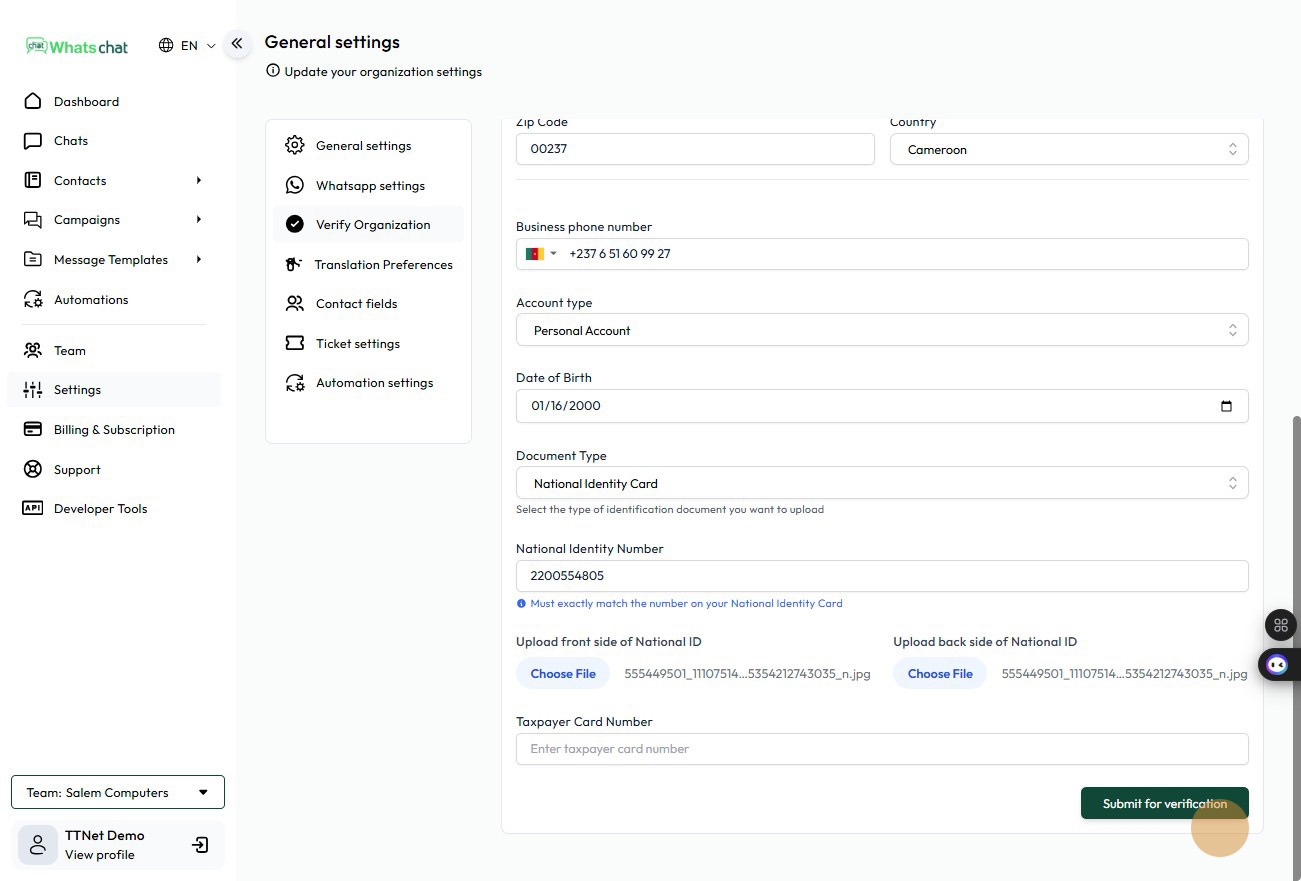Collapse the sidebar with double-chevron icon
Viewport: 1301px width, 881px height.
click(237, 44)
